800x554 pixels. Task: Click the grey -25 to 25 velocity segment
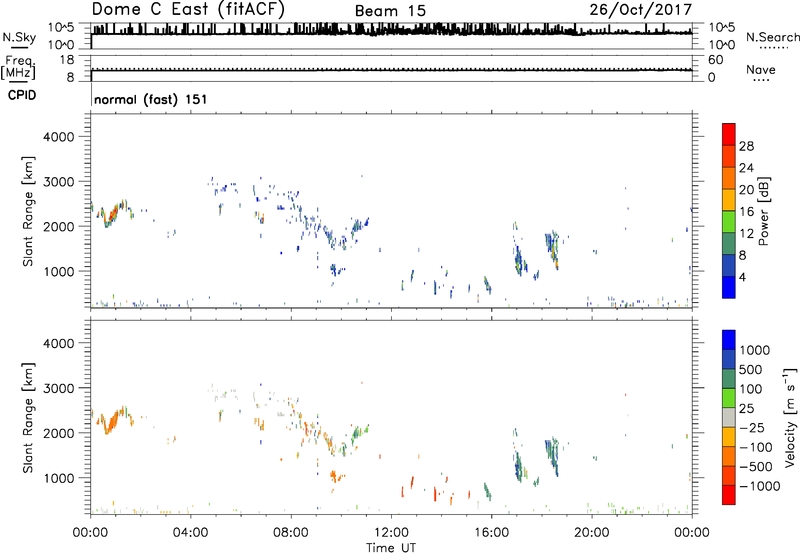pos(729,418)
